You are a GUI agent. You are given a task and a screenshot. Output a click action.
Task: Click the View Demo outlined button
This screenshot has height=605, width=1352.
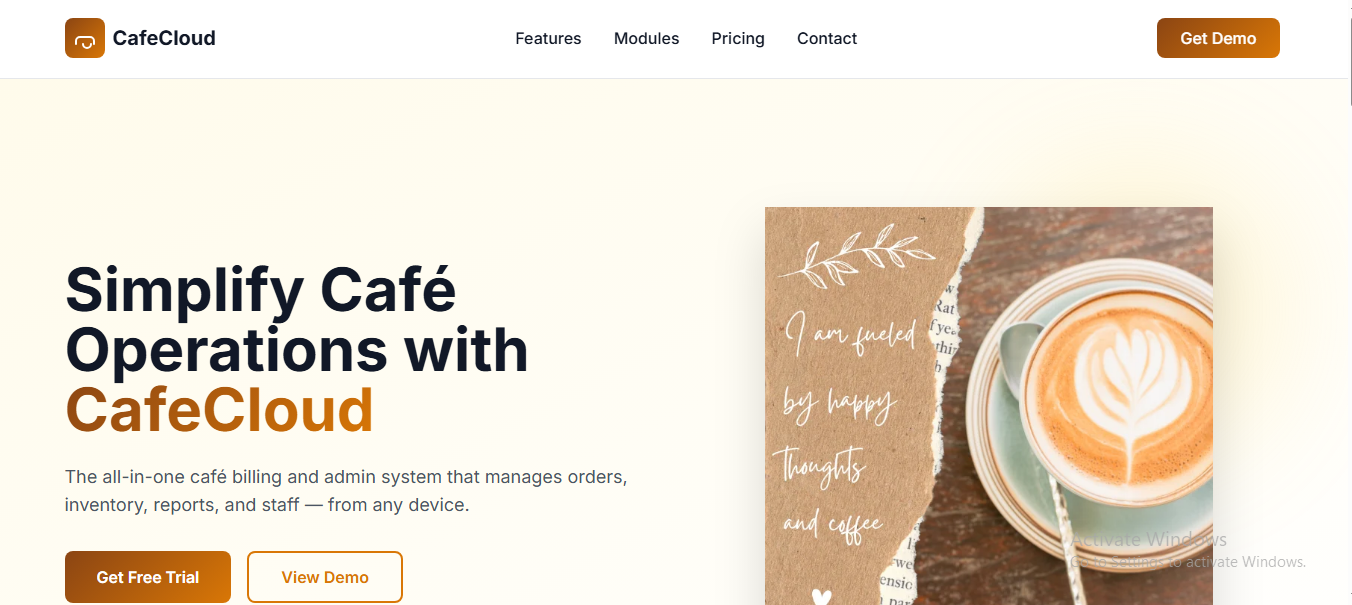(x=325, y=577)
